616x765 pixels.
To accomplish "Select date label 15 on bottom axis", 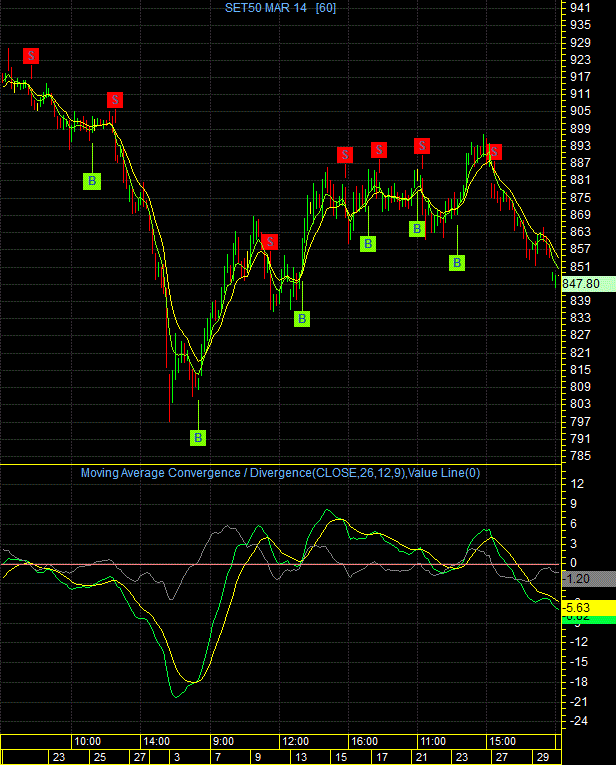I will click(341, 757).
